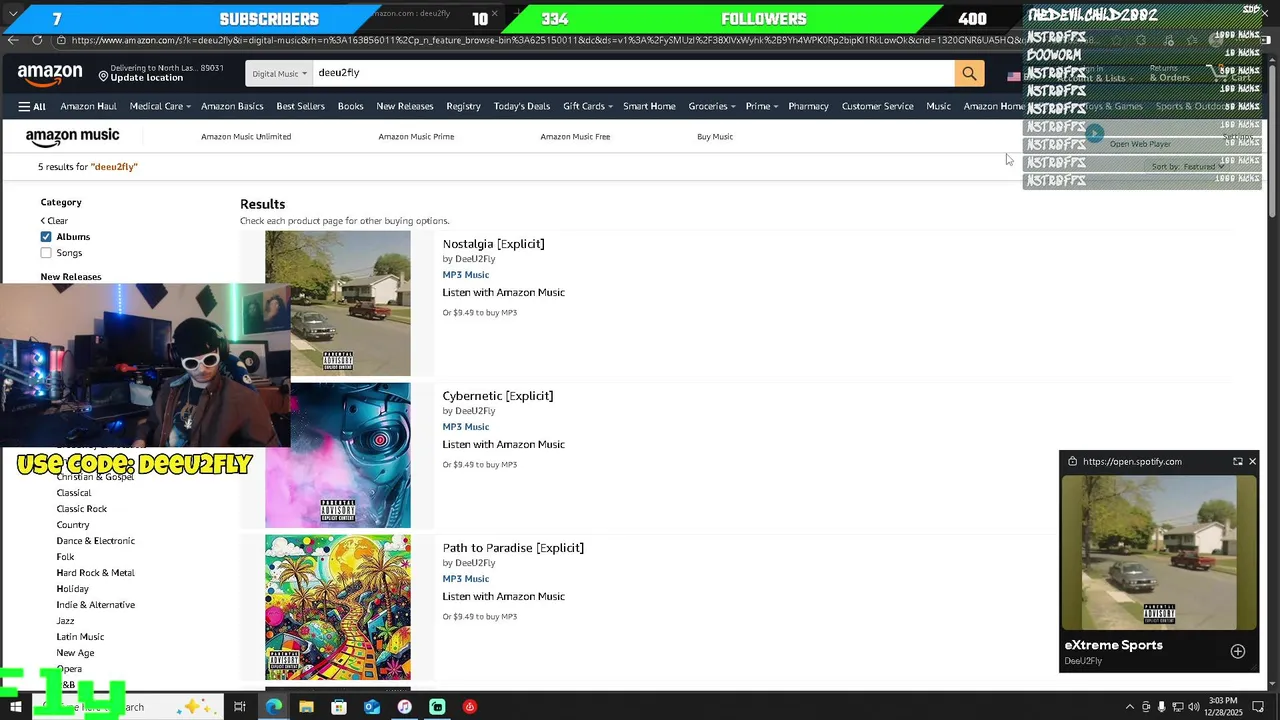Open volume control in system tray
1280x720 pixels.
(x=1193, y=707)
